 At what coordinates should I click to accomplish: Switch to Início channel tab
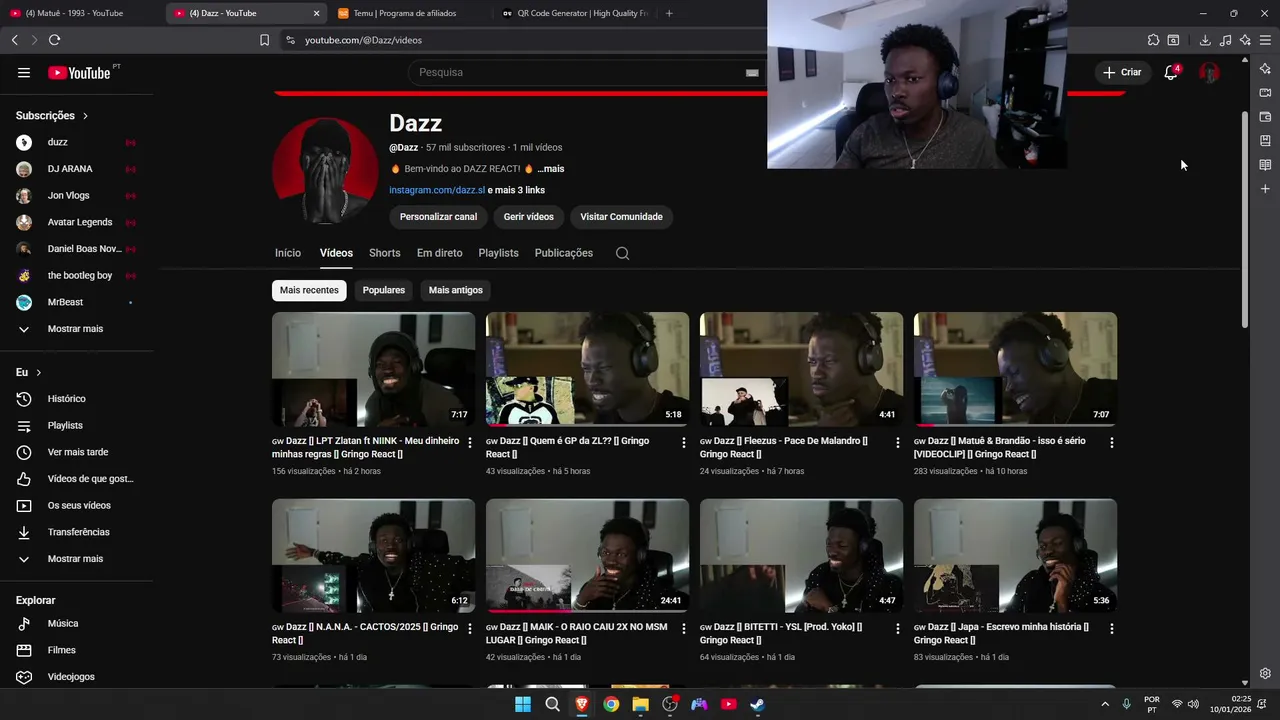point(288,253)
